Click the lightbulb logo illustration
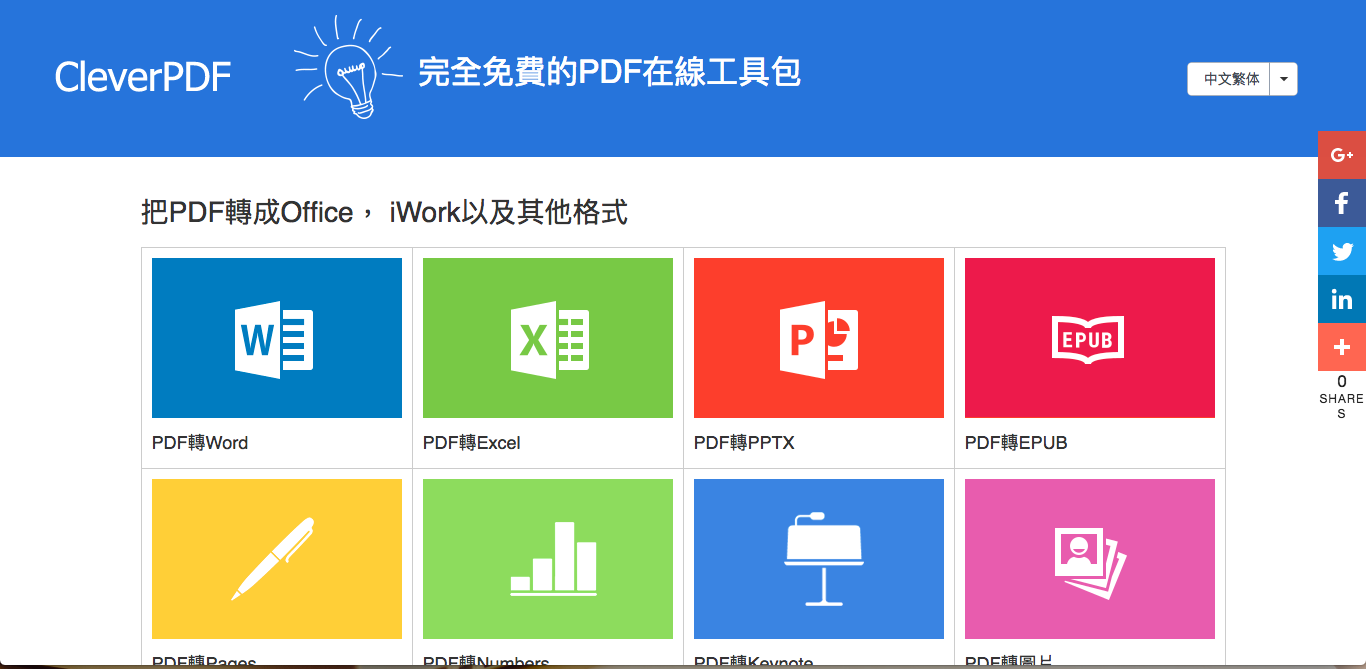 348,68
